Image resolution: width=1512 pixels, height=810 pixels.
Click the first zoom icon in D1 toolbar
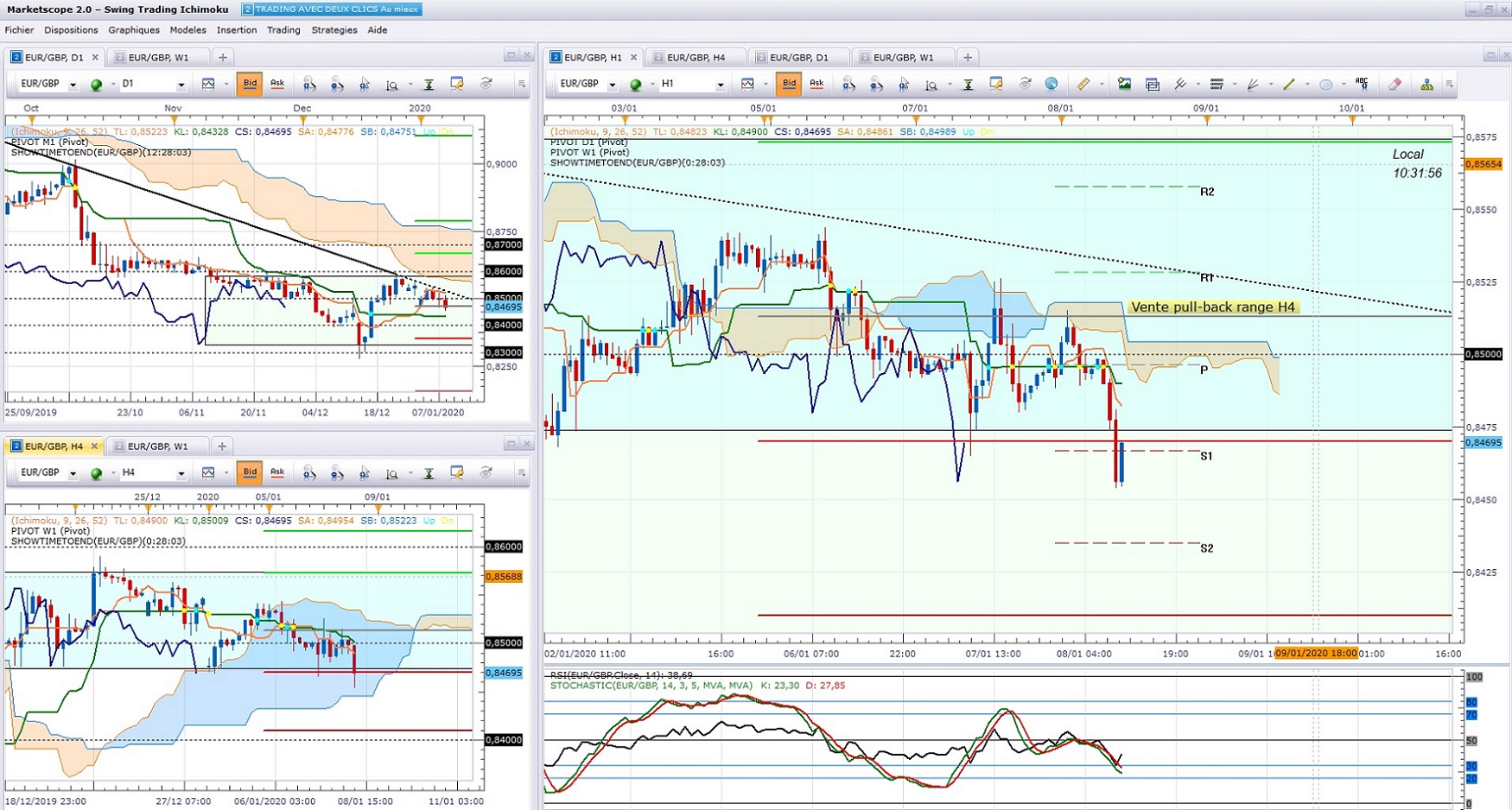click(309, 84)
